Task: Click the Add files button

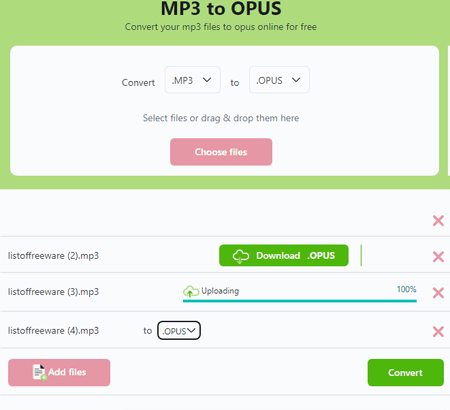Action: tap(59, 372)
